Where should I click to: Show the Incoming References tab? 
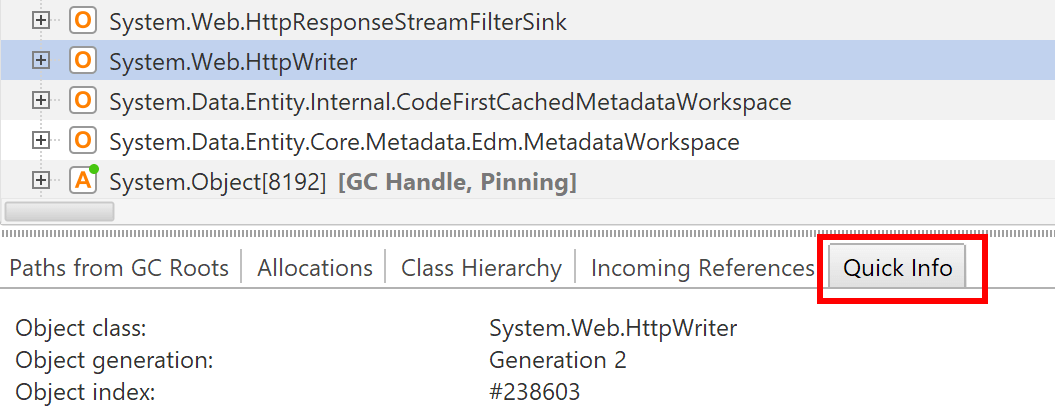(x=702, y=268)
